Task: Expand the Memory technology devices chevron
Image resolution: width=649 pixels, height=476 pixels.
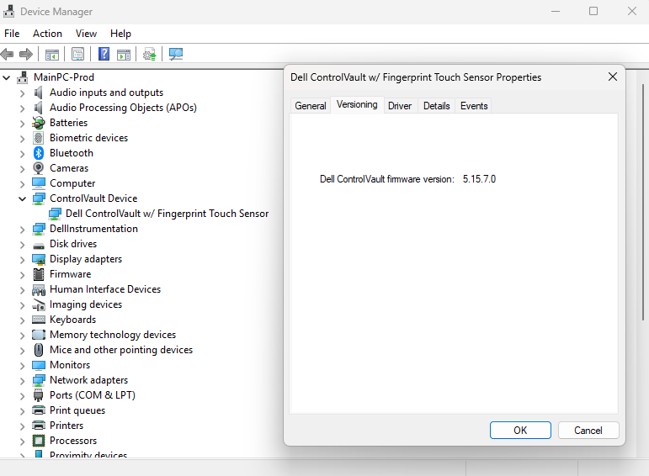Action: coord(22,335)
